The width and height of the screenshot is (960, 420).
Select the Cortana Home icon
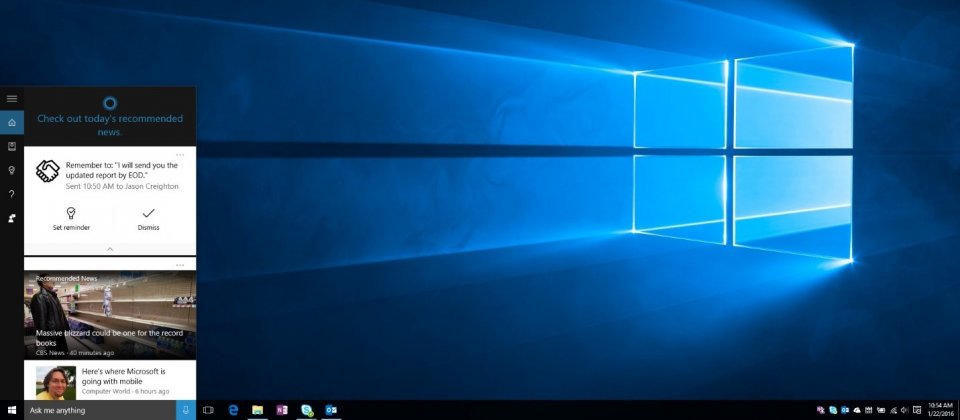12,122
